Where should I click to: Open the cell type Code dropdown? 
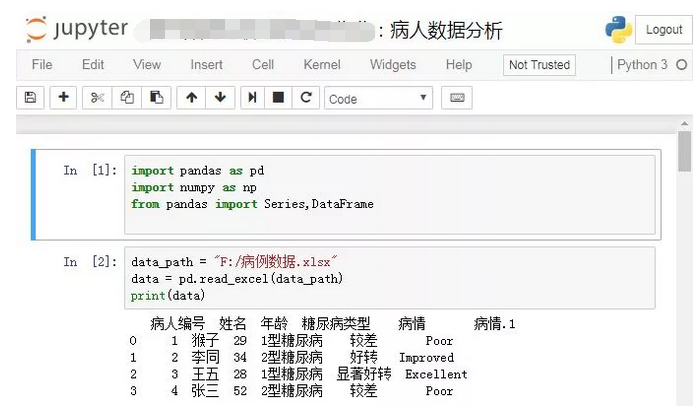(x=378, y=98)
